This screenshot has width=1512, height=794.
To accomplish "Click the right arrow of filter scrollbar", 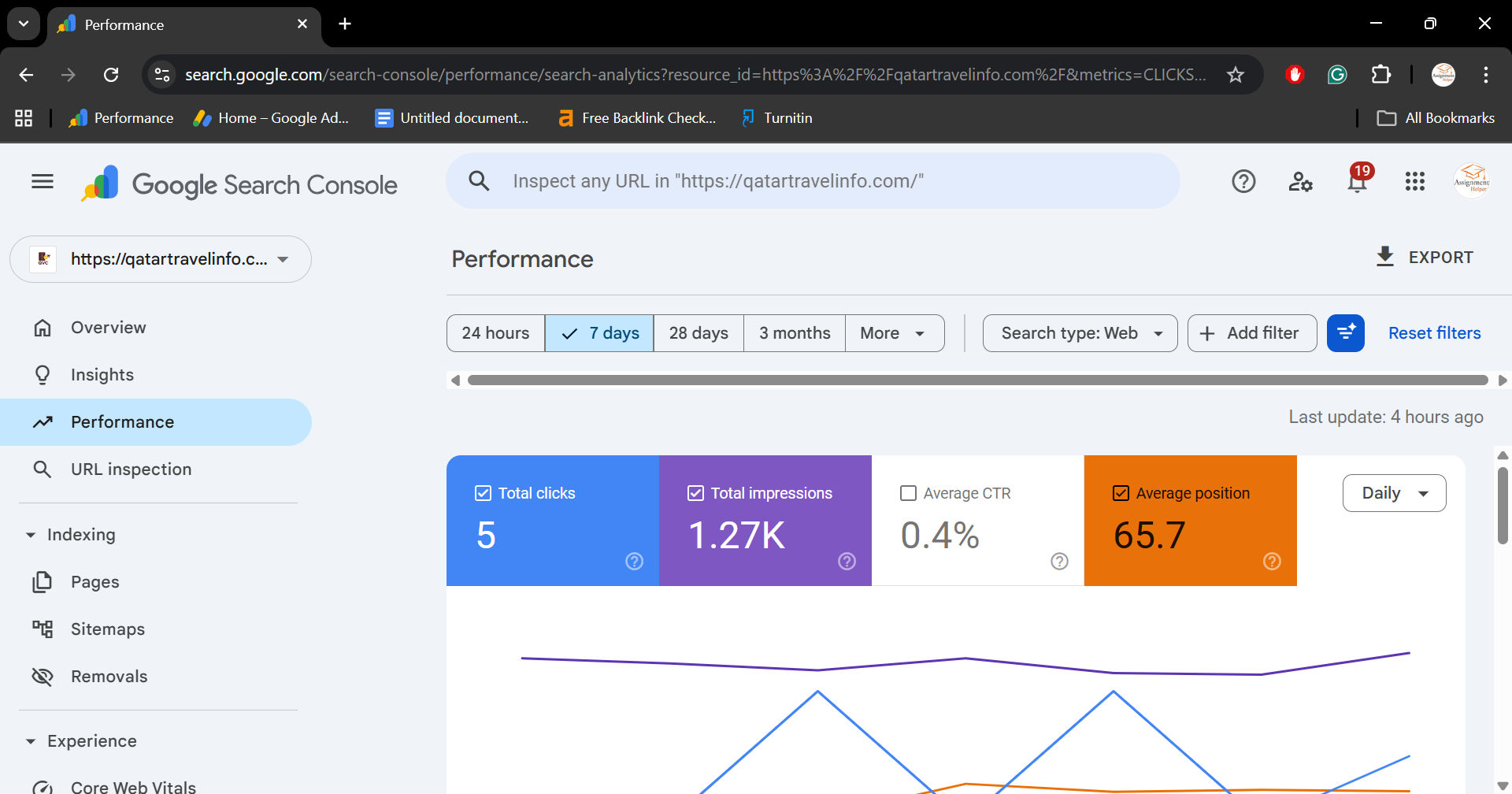I will click(x=1502, y=380).
